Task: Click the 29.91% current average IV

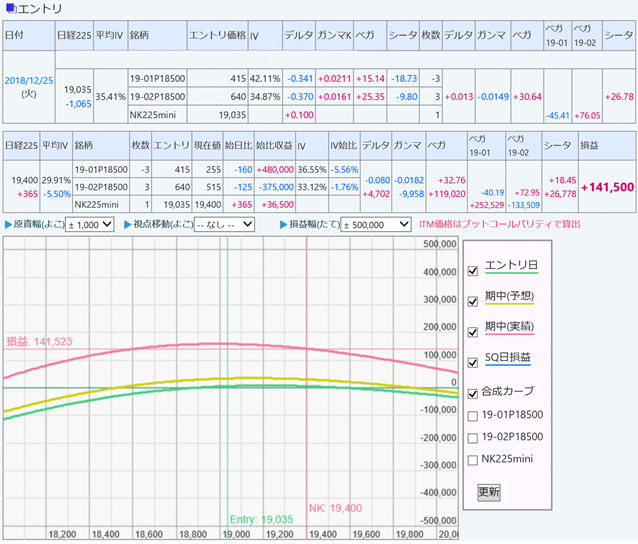Action: [56, 180]
